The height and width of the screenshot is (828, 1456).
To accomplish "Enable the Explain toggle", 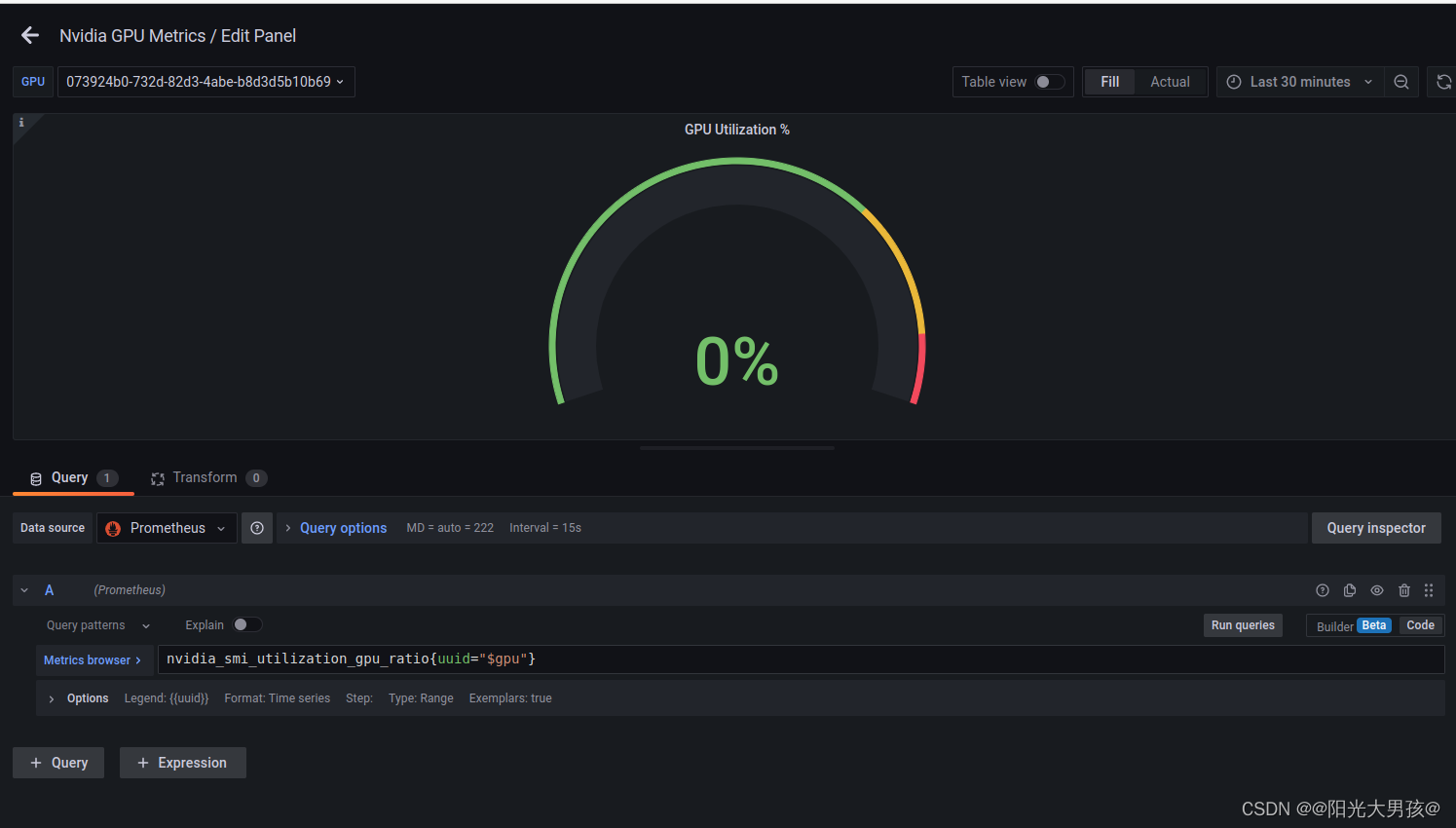I will pyautogui.click(x=247, y=624).
